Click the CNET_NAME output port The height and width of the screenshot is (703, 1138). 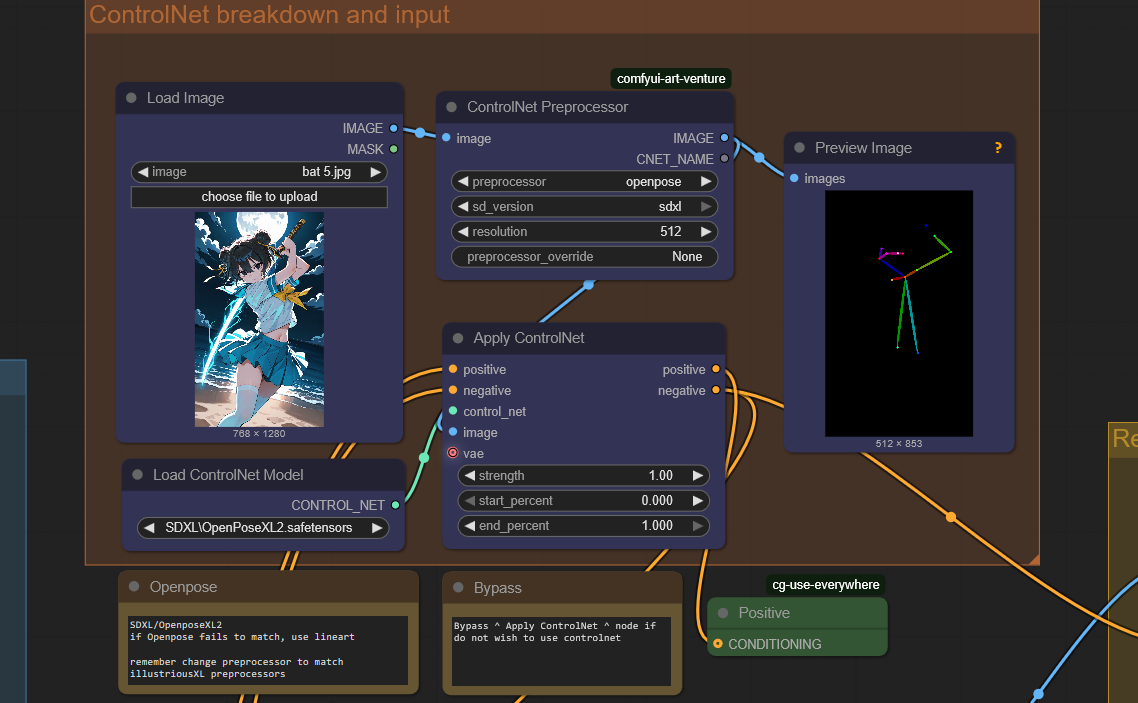tap(724, 159)
